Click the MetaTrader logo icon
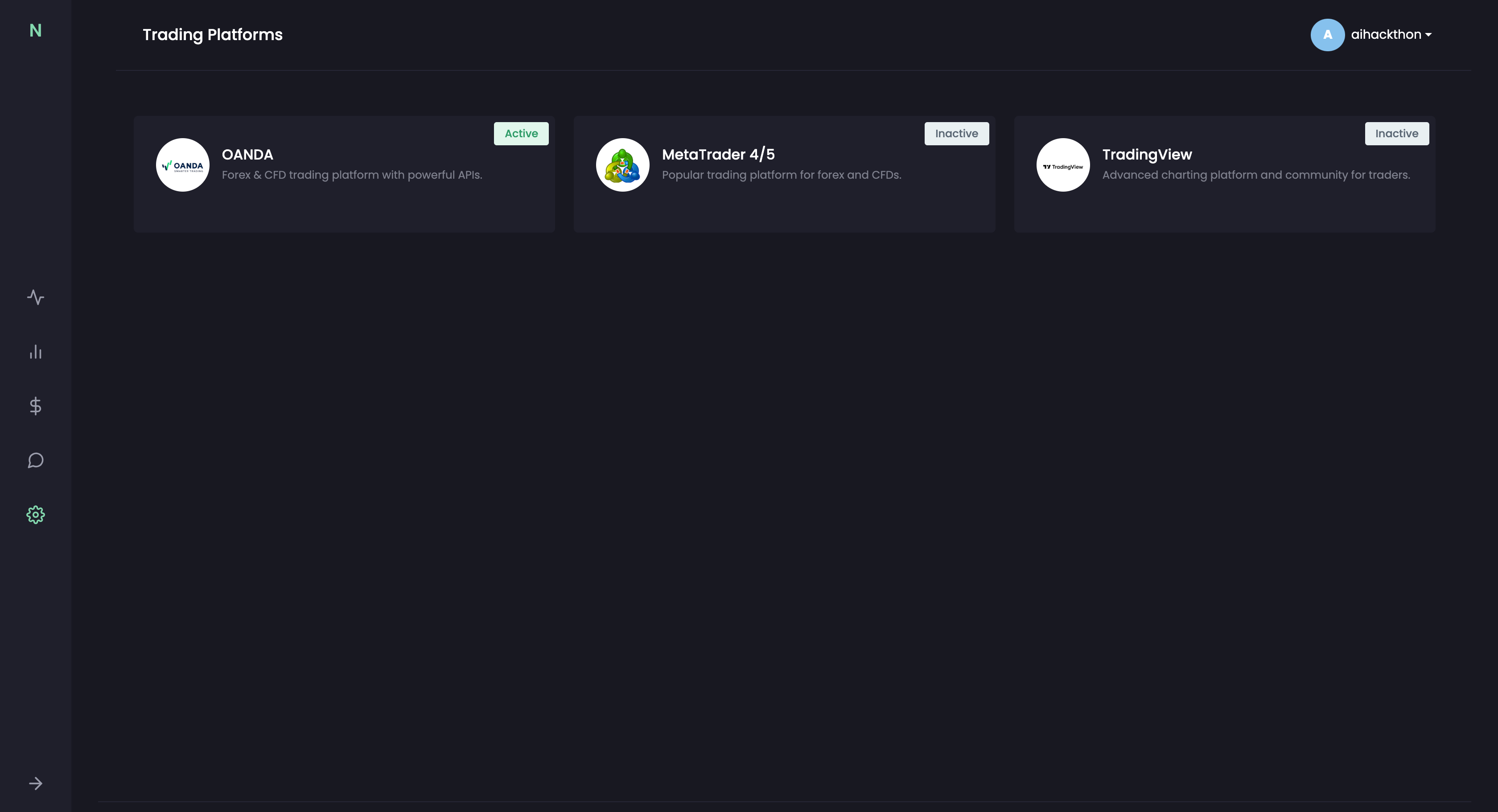1498x812 pixels. tap(622, 164)
